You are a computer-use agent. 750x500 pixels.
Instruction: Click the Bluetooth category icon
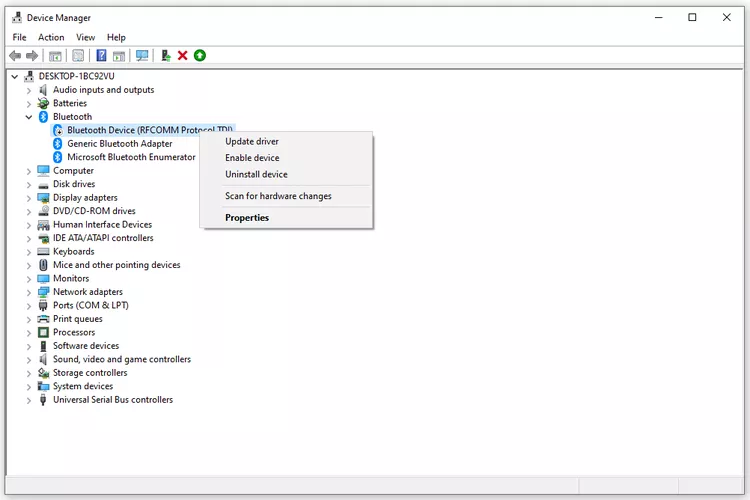coord(43,117)
